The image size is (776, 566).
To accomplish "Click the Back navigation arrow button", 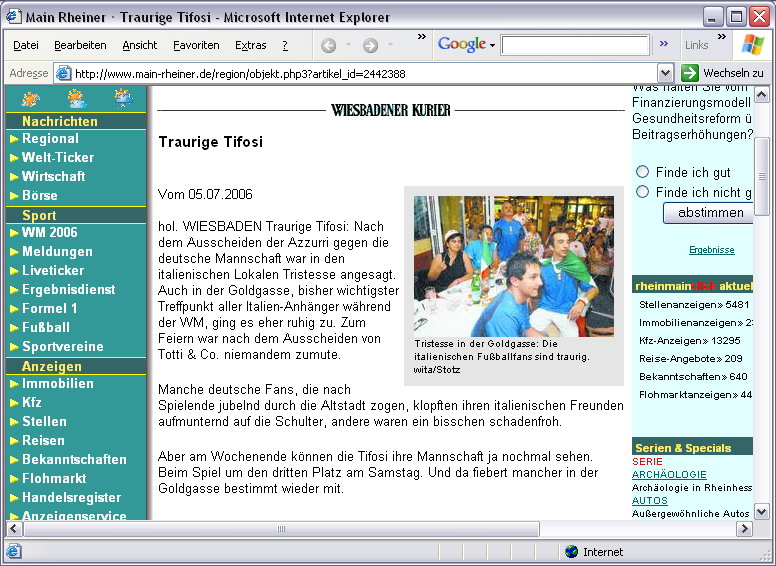I will click(329, 46).
